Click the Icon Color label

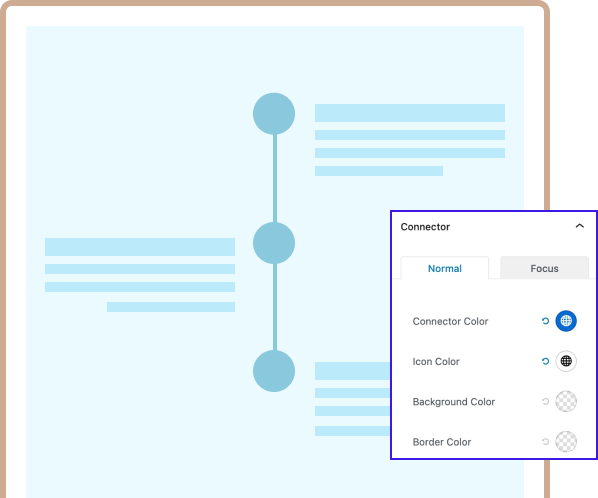tap(436, 361)
